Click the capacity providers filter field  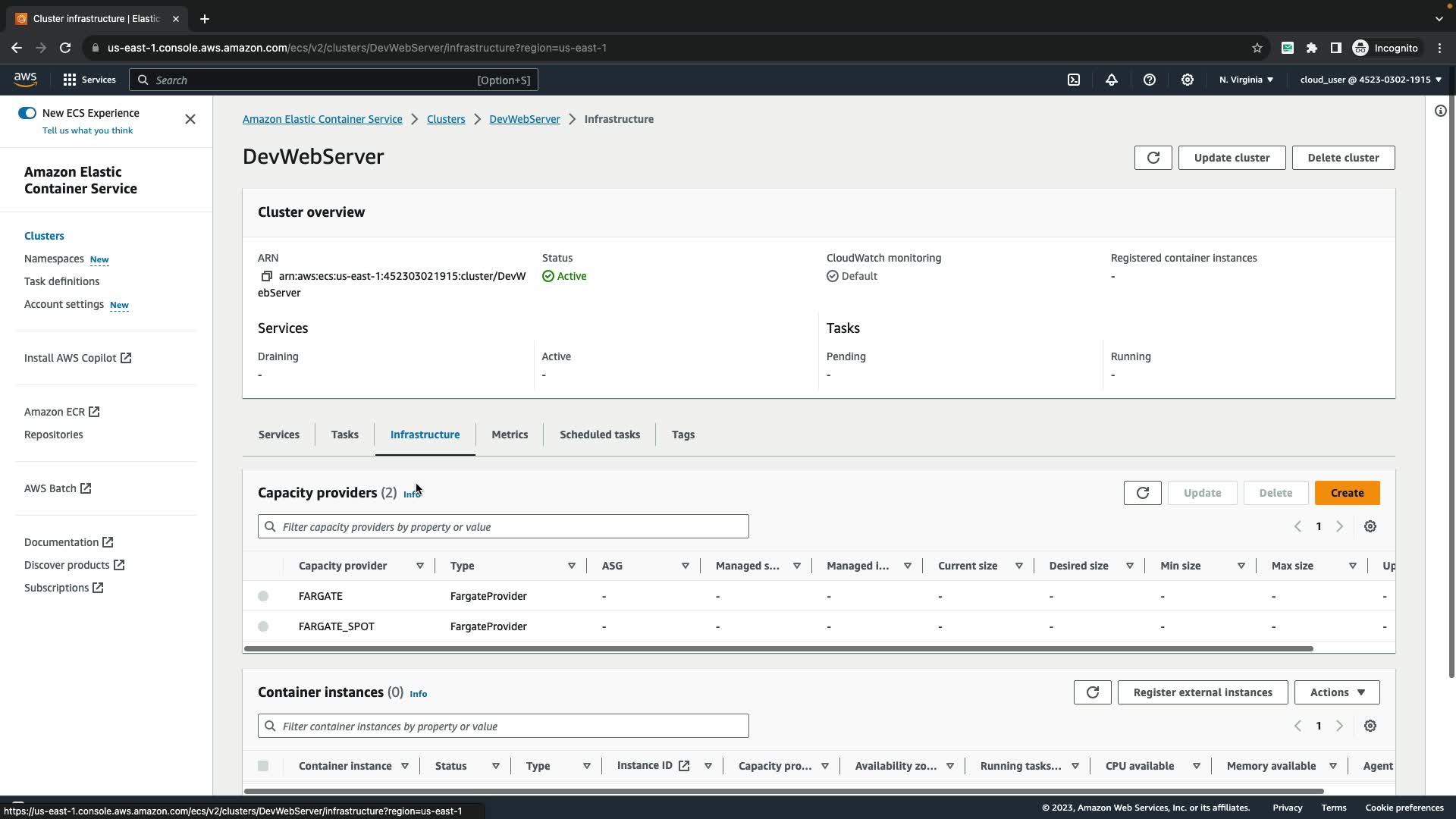pyautogui.click(x=504, y=527)
